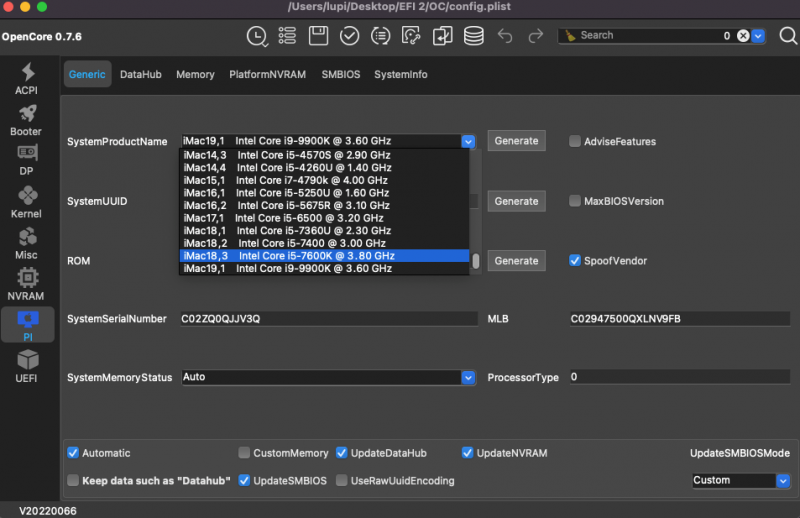Uncheck the UpdateDataHub checkbox
This screenshot has height=518, width=800.
pos(342,453)
